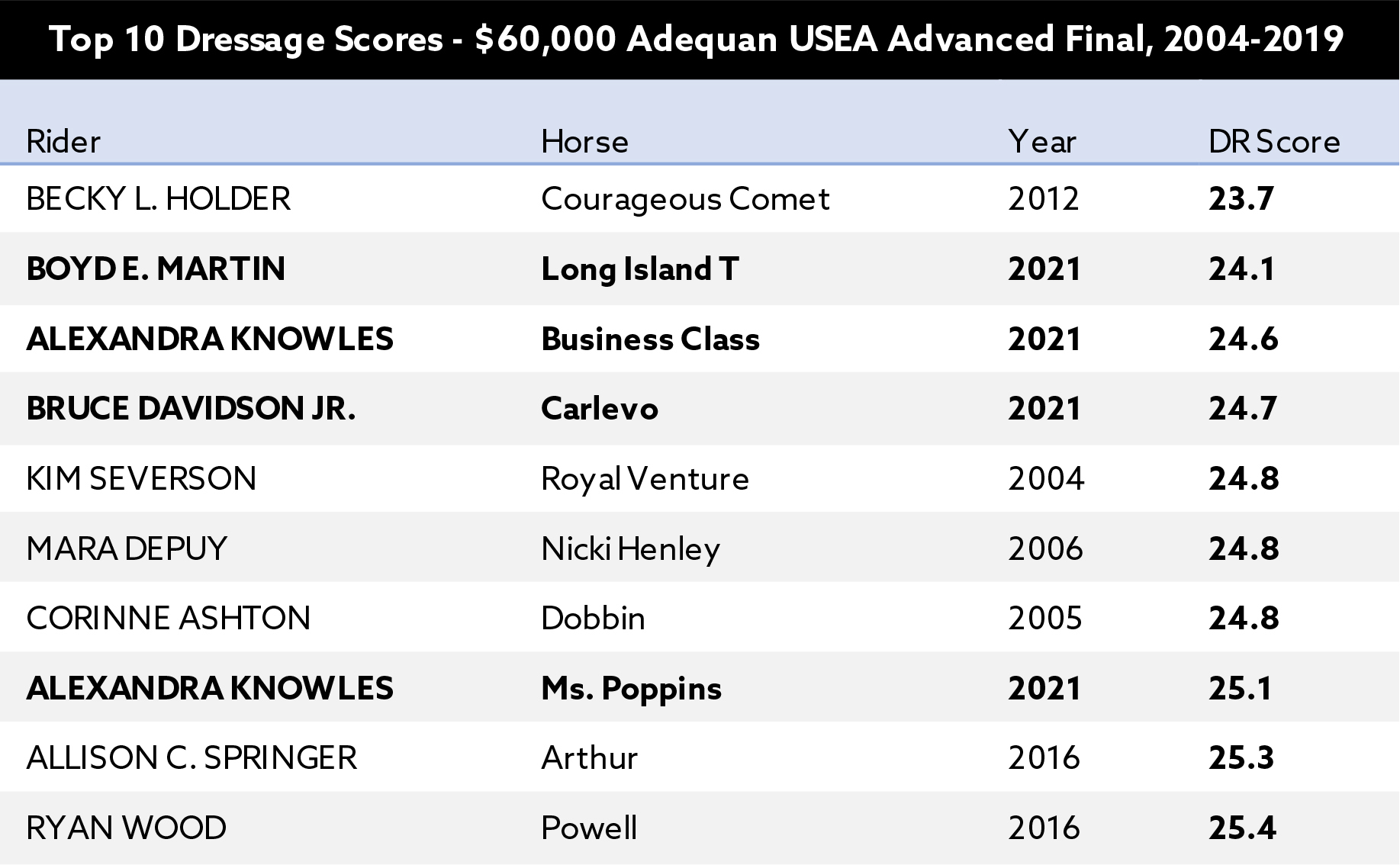Select Ms. Poppins horse cell
Screen dimensions: 1400x865
point(631,689)
